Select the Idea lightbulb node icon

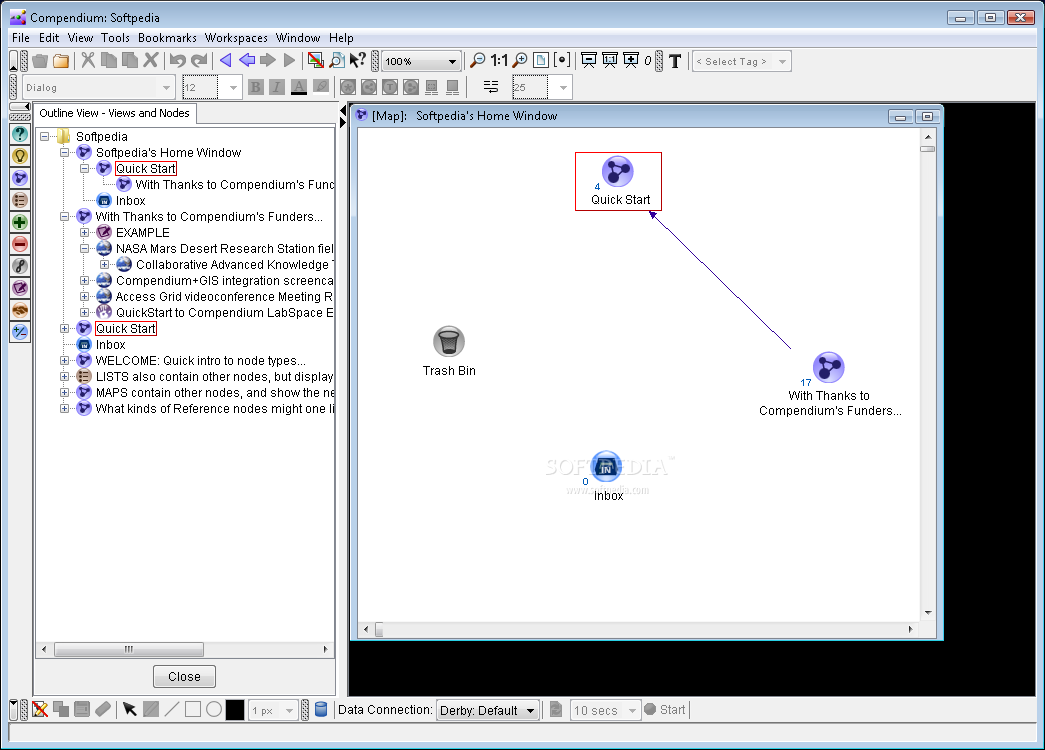tap(20, 157)
